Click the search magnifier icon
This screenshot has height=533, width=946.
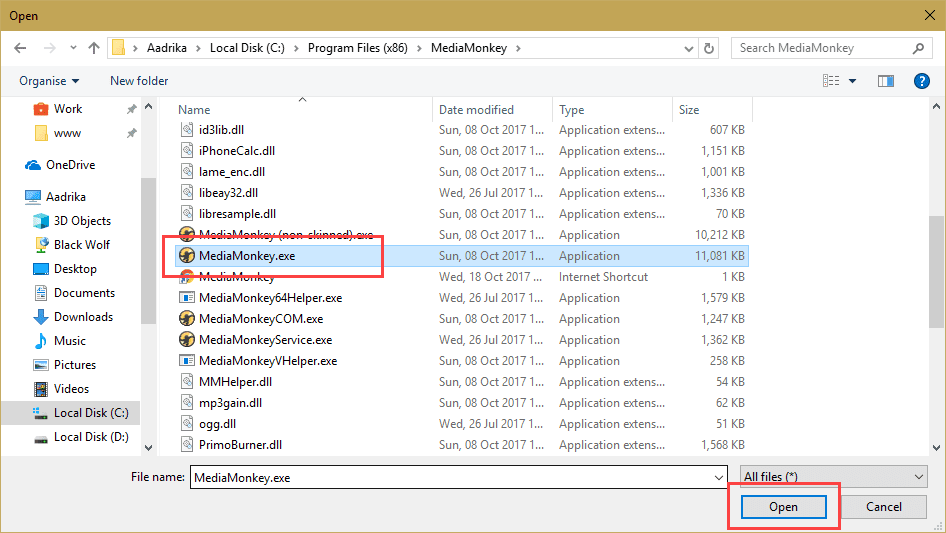click(918, 48)
